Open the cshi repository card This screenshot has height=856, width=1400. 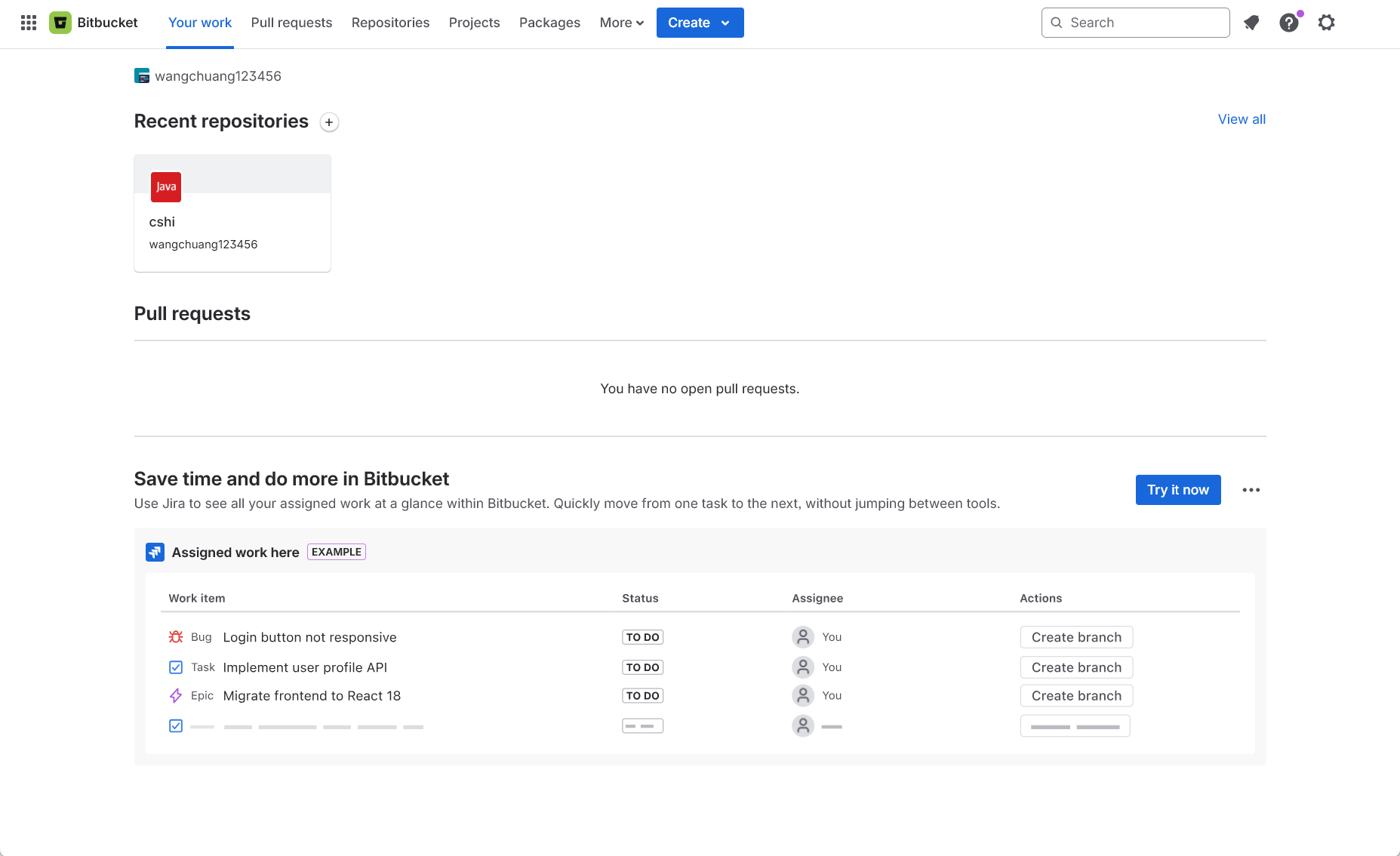232,213
